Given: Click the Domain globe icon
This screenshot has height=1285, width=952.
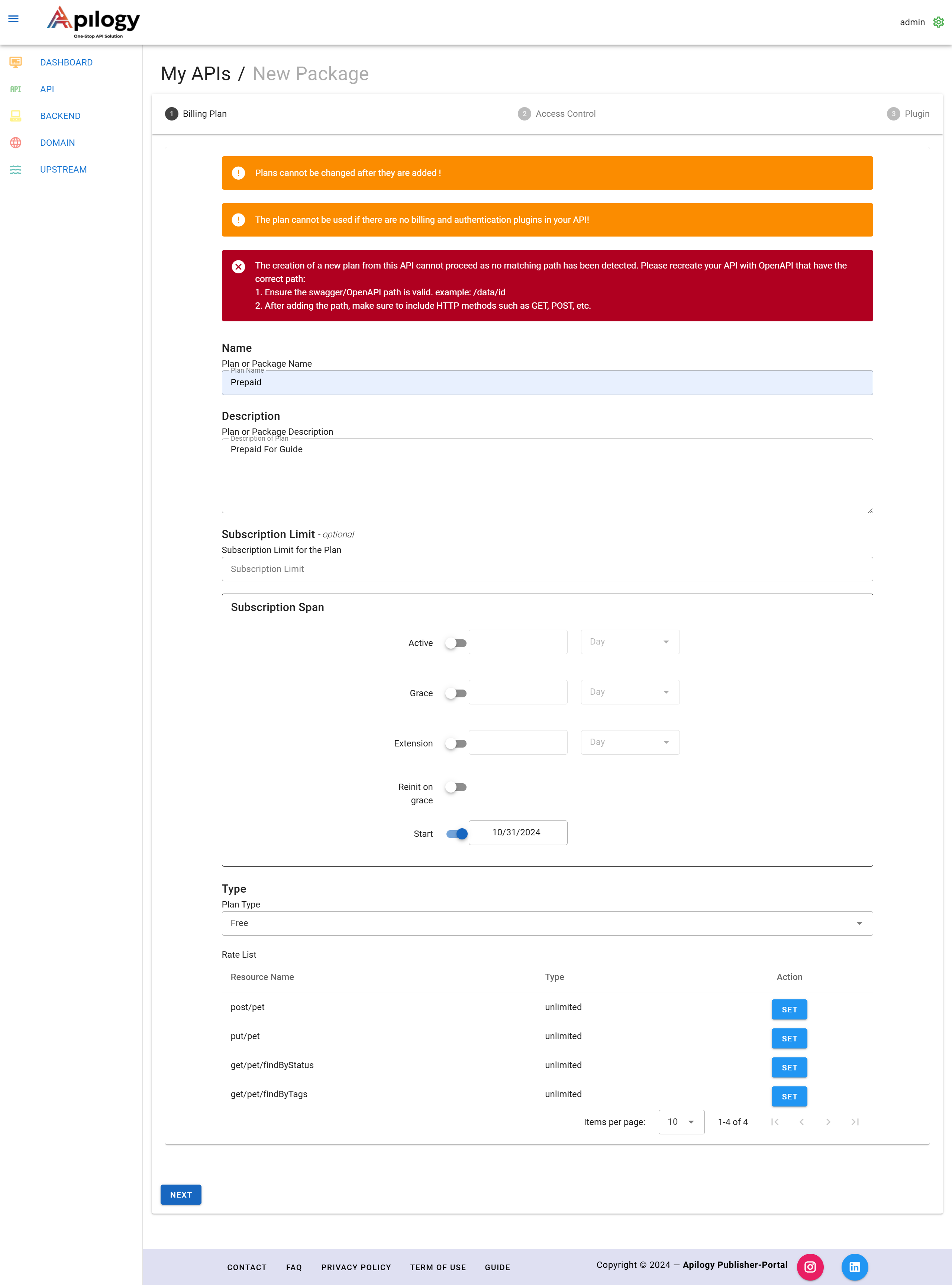Looking at the screenshot, I should coord(16,143).
